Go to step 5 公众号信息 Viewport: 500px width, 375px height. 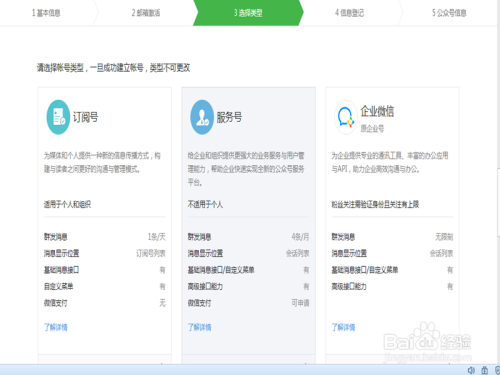[449, 13]
